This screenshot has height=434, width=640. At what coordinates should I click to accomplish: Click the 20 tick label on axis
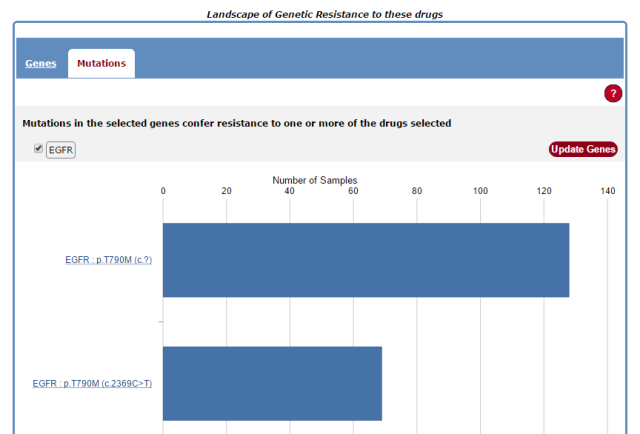[226, 191]
